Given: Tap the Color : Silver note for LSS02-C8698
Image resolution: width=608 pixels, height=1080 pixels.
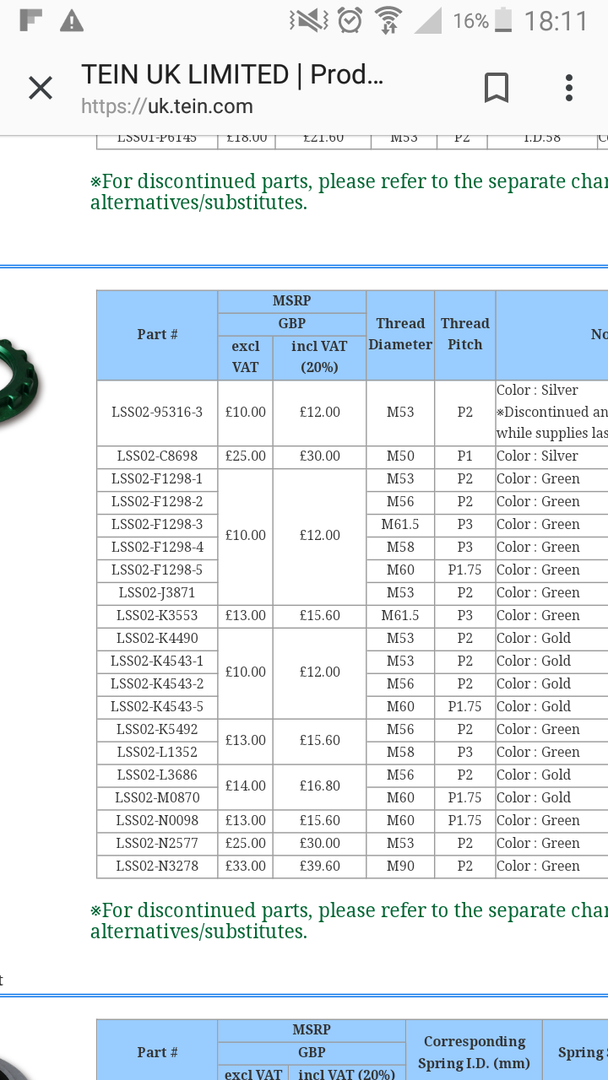Looking at the screenshot, I should pyautogui.click(x=537, y=457).
